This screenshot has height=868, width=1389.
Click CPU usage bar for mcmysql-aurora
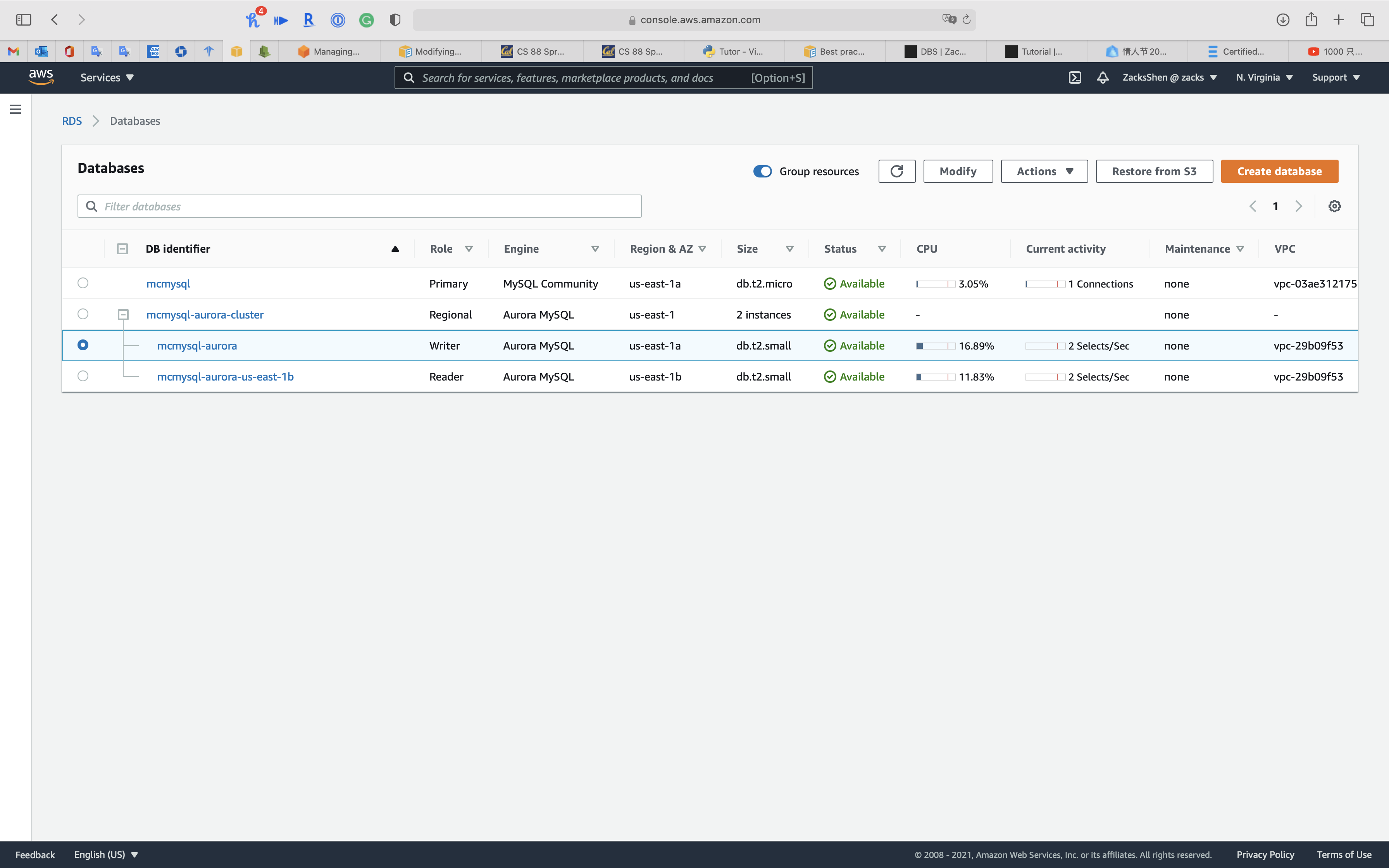coord(936,346)
